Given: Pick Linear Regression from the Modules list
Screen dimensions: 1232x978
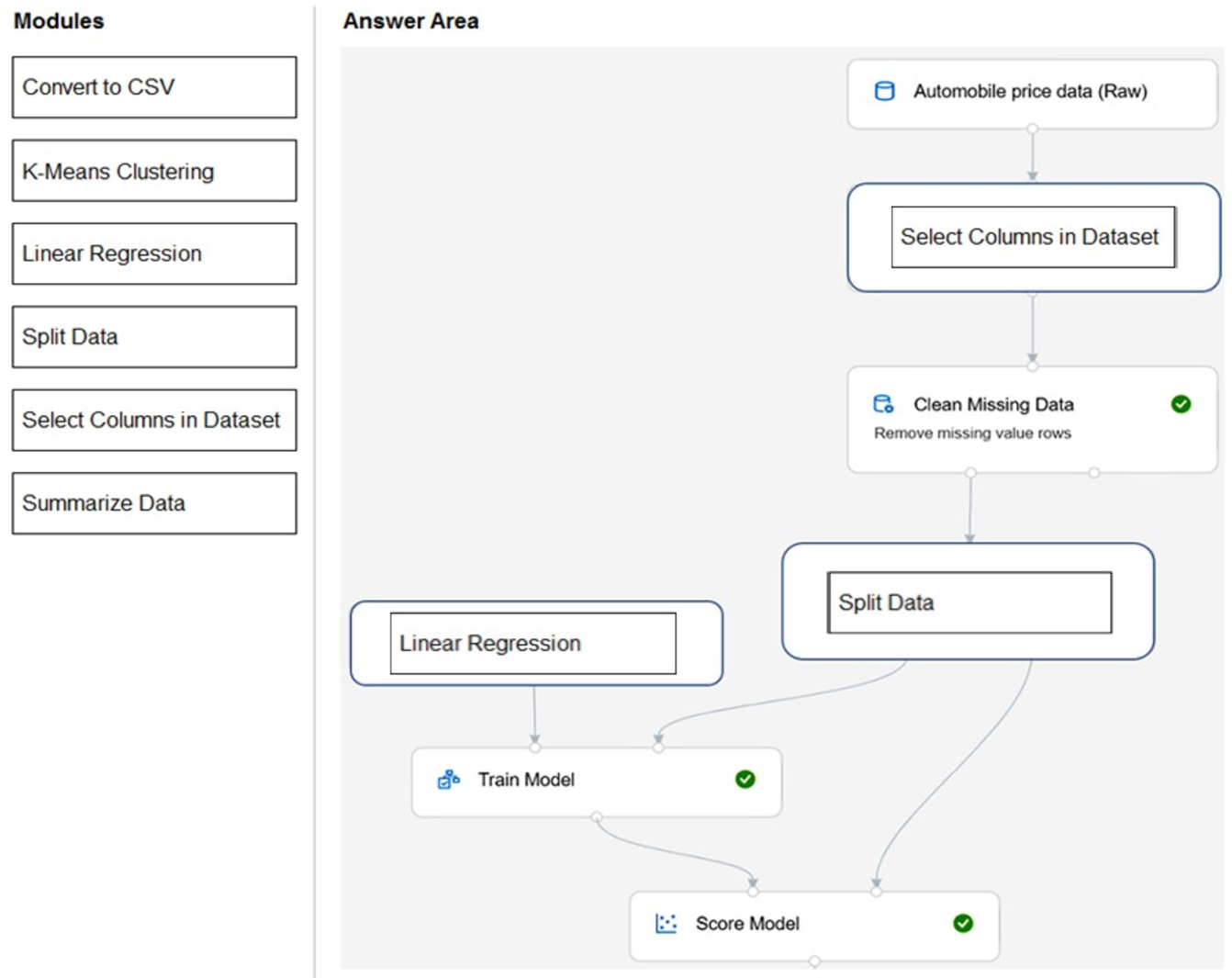Looking at the screenshot, I should click(x=154, y=253).
